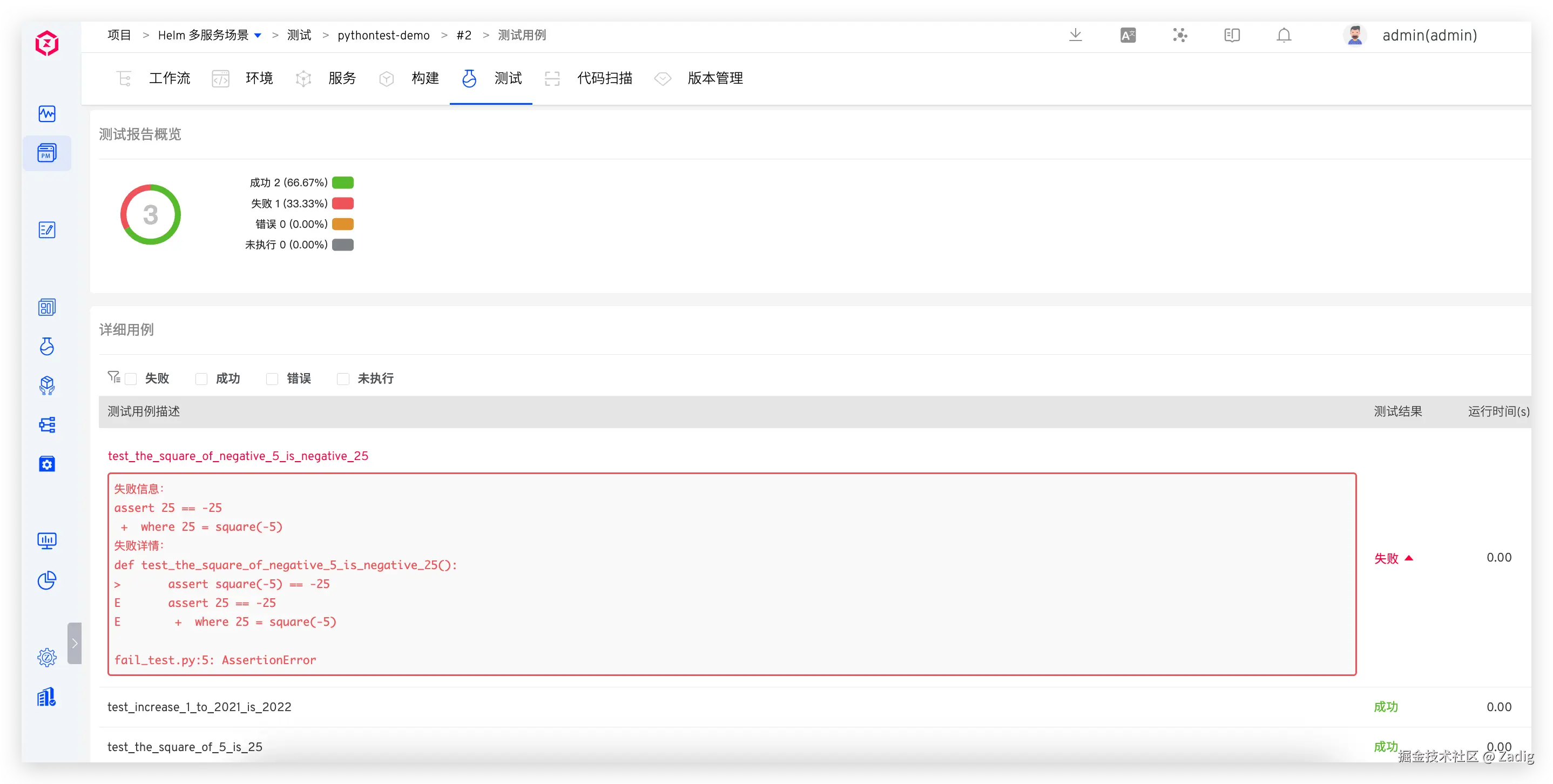Screen dimensions: 1553x784
Task: Check the 失败 filter checkbox
Action: pos(131,379)
